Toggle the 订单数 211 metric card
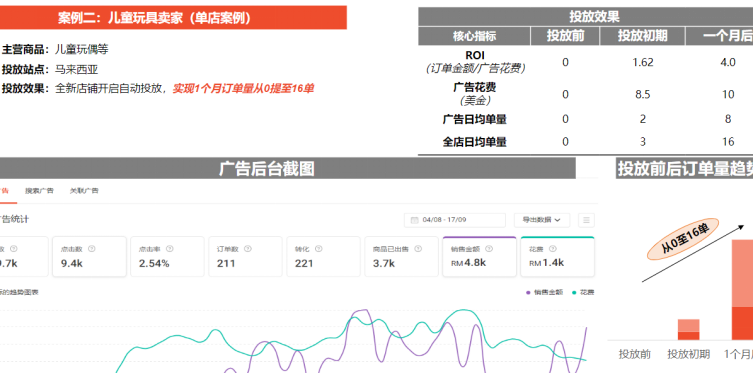The width and height of the screenshot is (753, 373). click(x=245, y=256)
